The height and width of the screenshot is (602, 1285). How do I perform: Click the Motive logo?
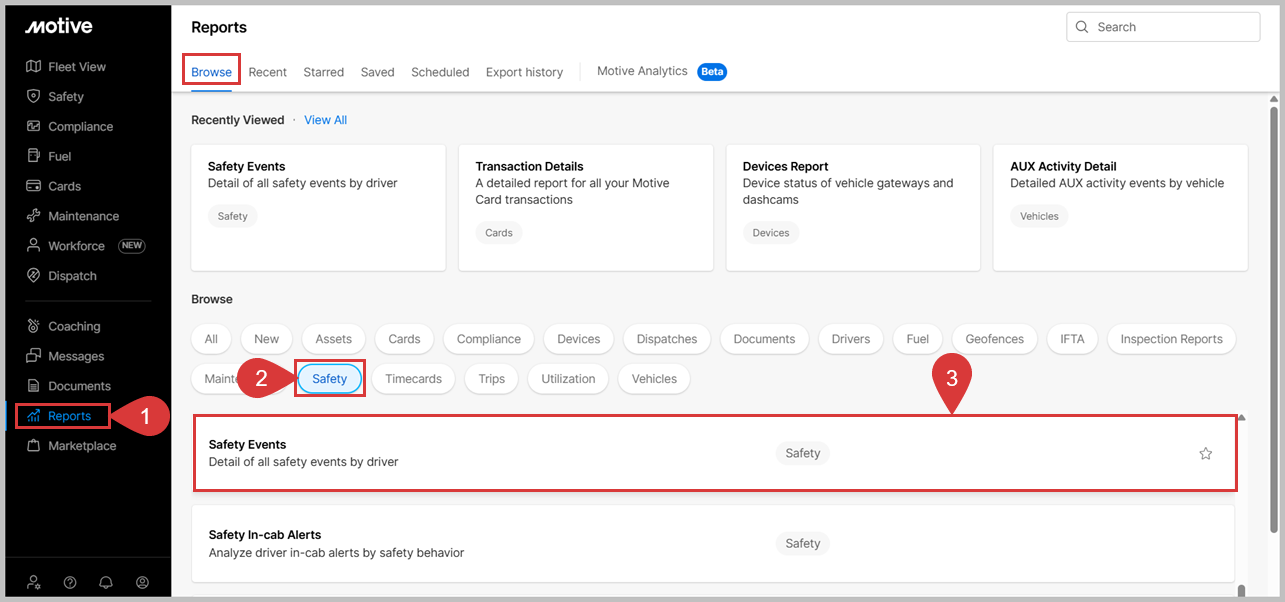pos(59,27)
